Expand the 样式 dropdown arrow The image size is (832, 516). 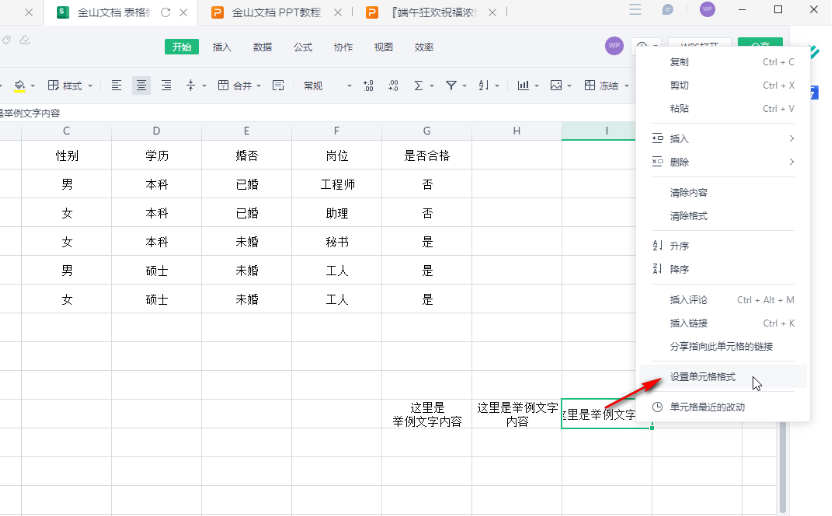click(x=90, y=86)
